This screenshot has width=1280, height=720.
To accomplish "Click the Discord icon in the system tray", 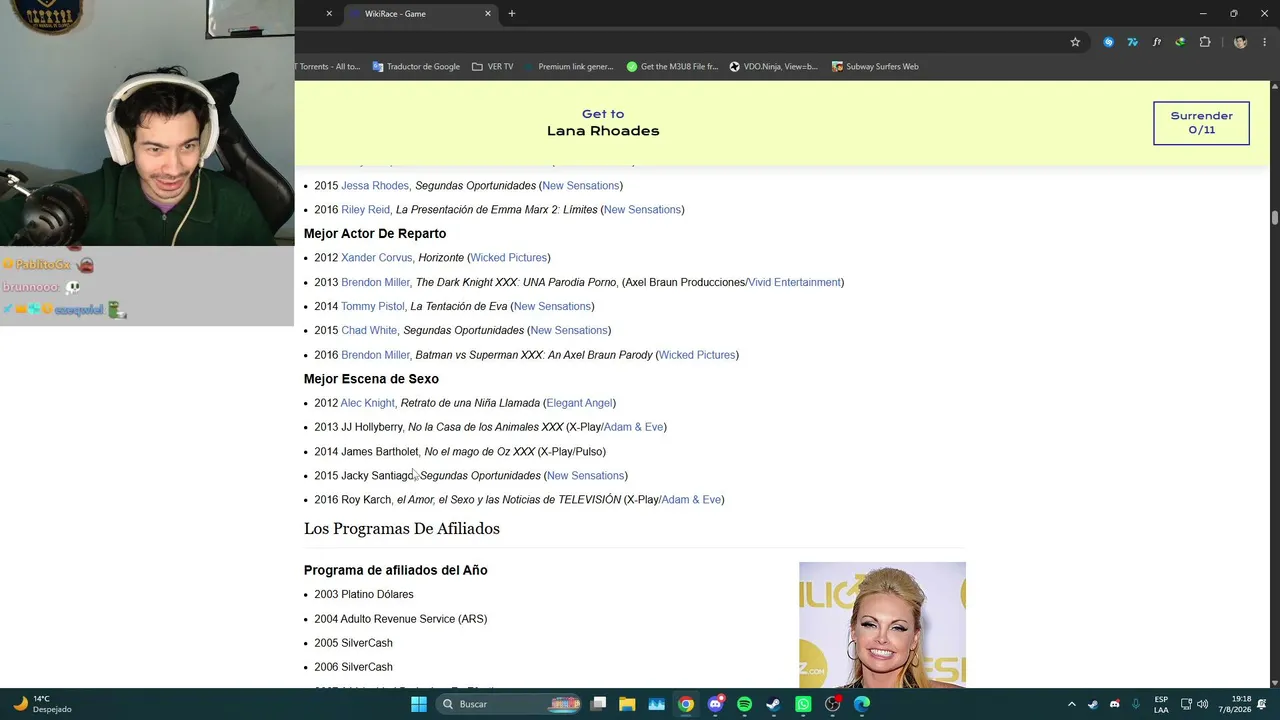I will [1115, 704].
